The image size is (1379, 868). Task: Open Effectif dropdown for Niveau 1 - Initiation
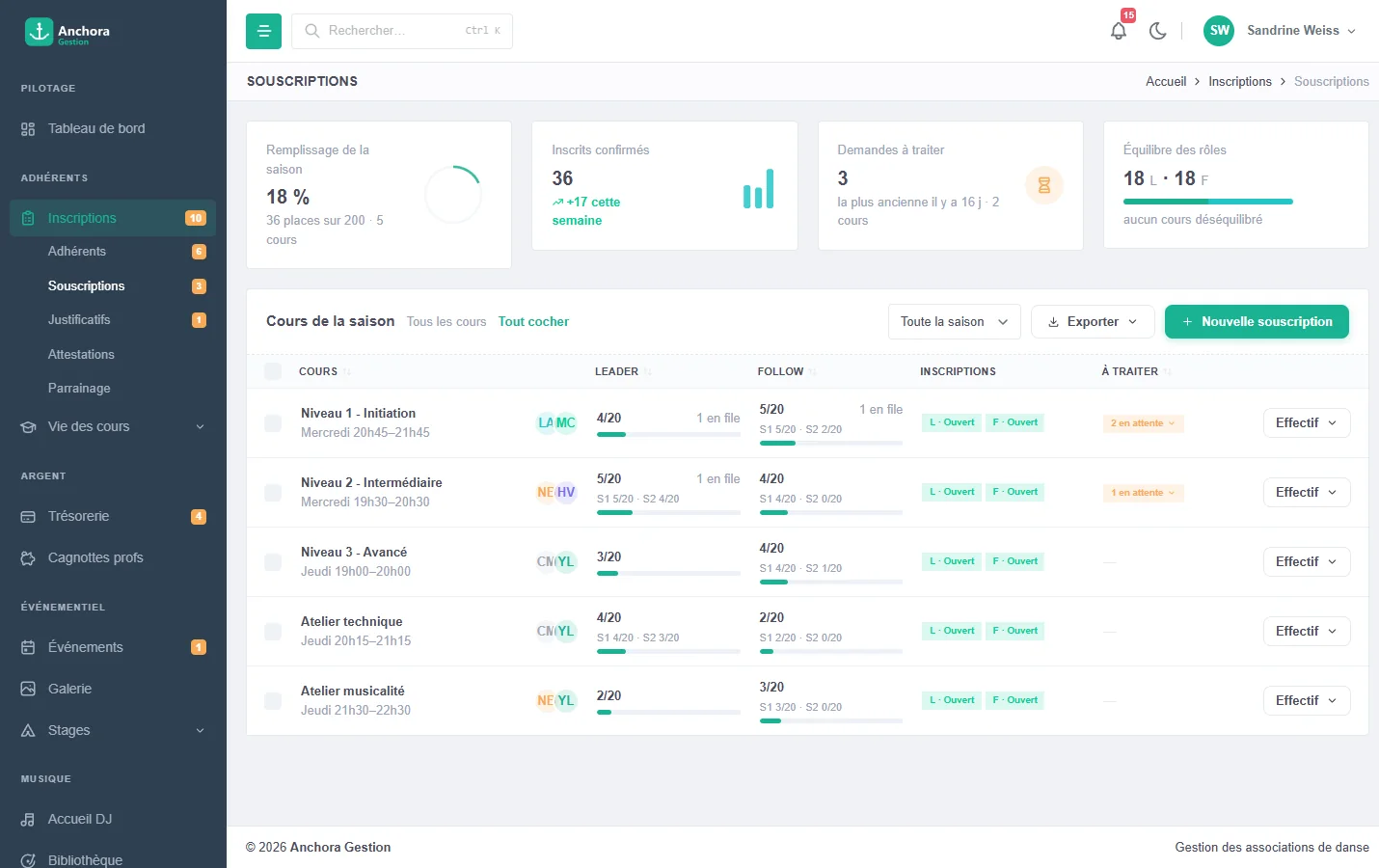(x=1307, y=423)
